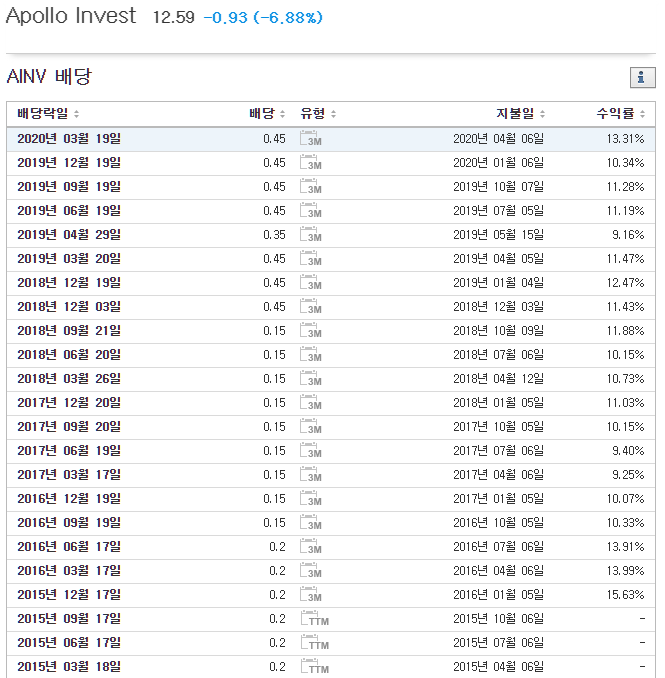665x678 pixels.
Task: Click yield value 11.88%
Action: [x=625, y=331]
